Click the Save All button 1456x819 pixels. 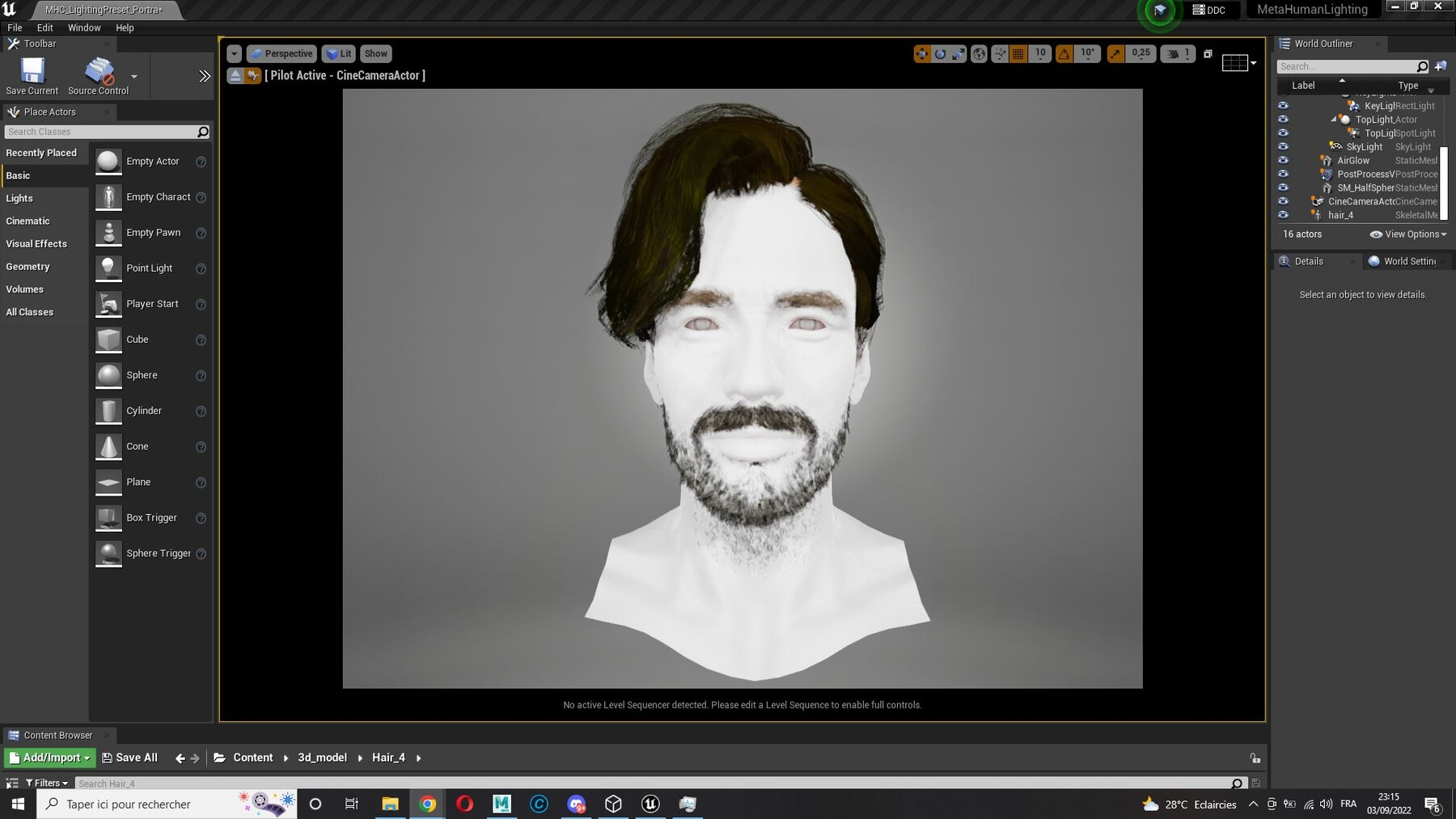pyautogui.click(x=129, y=758)
